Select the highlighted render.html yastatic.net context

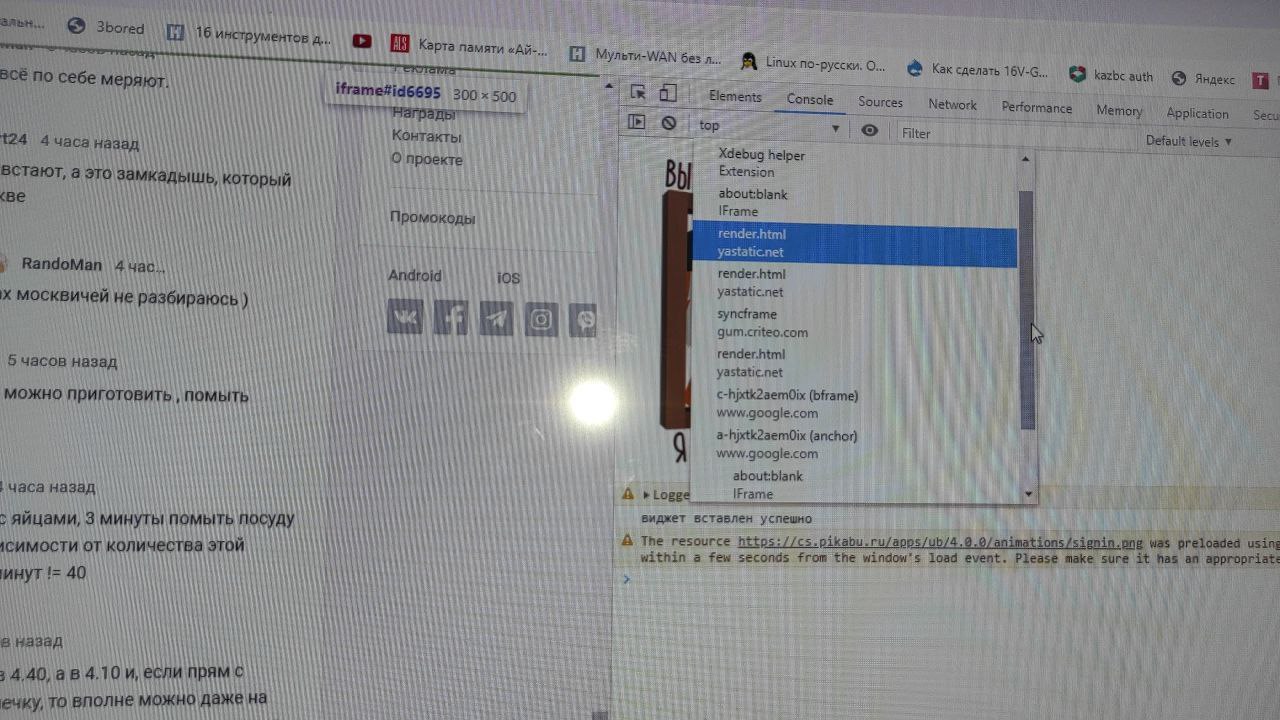pos(855,243)
